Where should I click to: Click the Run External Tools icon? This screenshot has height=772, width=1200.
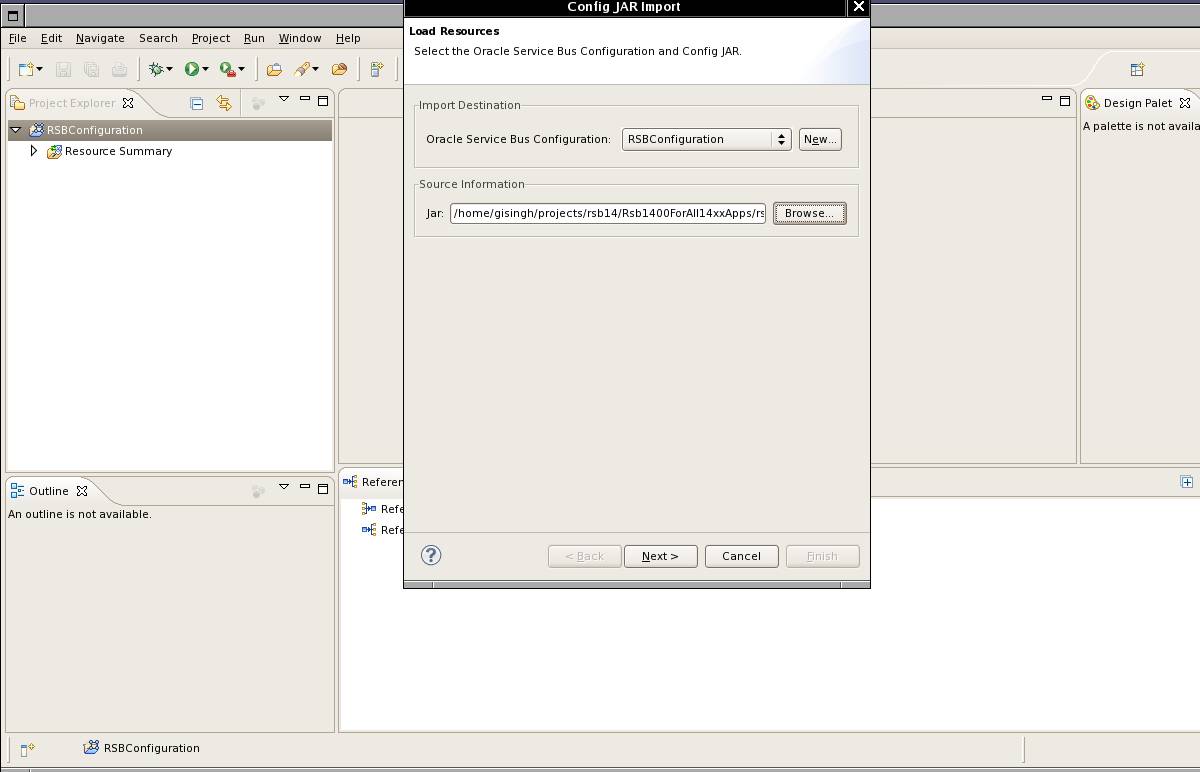(x=227, y=69)
